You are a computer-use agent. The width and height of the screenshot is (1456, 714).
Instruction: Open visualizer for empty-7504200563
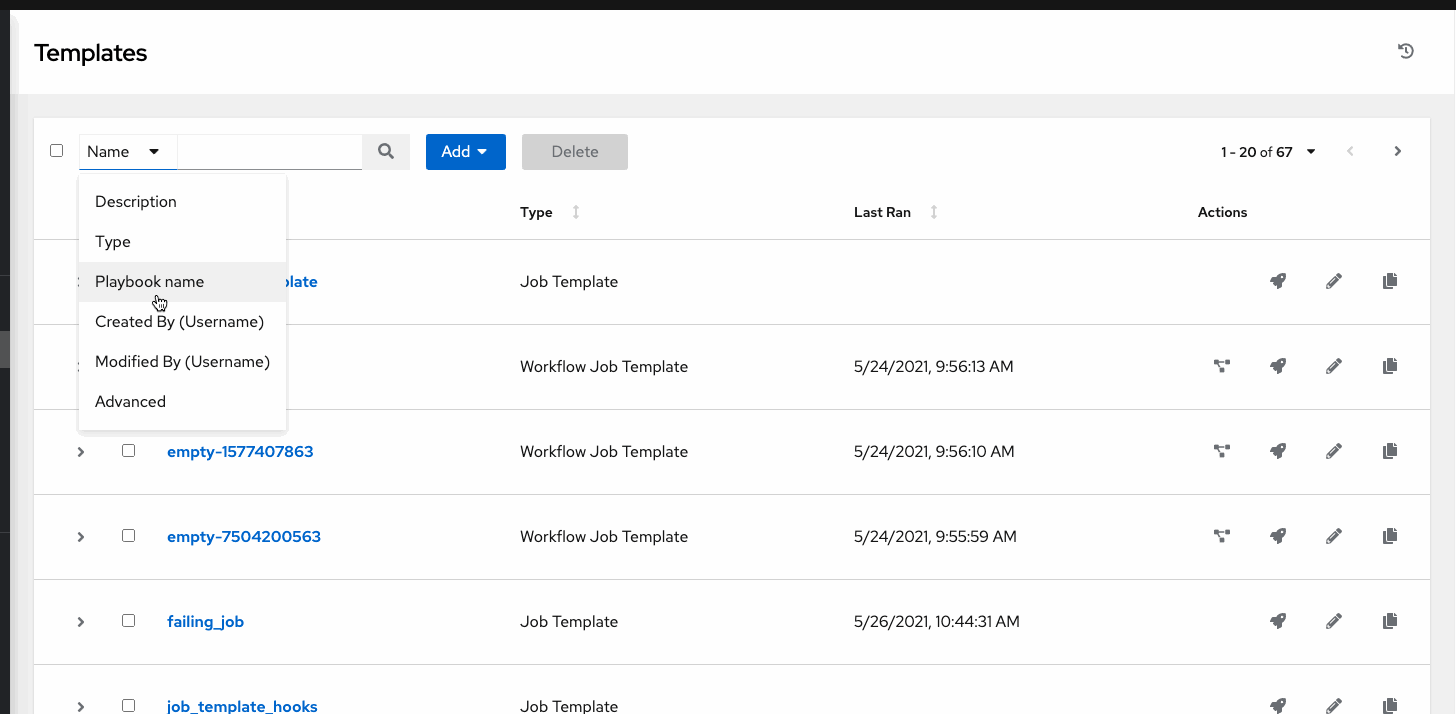point(1221,537)
